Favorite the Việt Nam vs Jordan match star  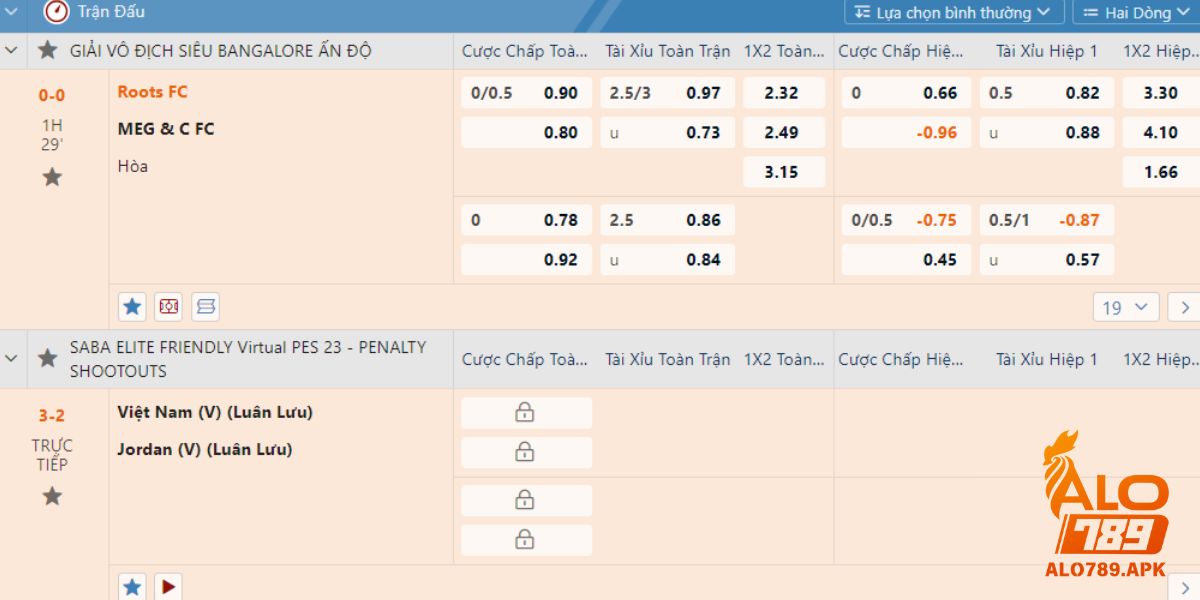[x=52, y=496]
